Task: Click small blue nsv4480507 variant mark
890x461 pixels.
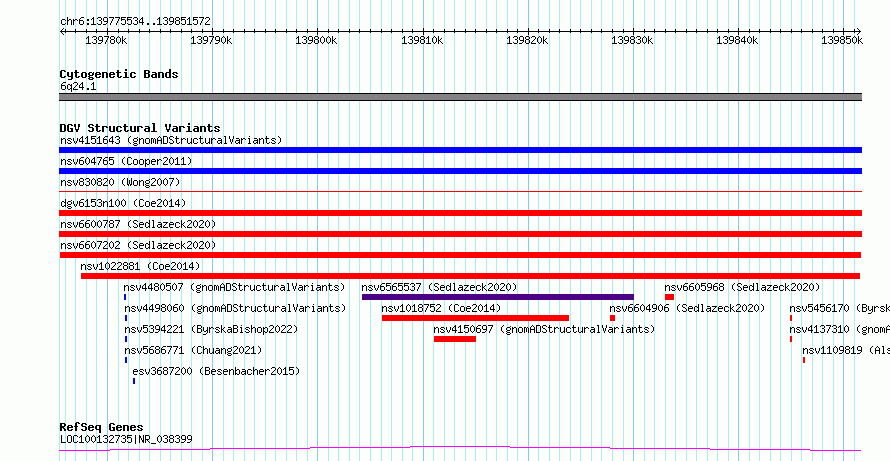Action: 125,297
